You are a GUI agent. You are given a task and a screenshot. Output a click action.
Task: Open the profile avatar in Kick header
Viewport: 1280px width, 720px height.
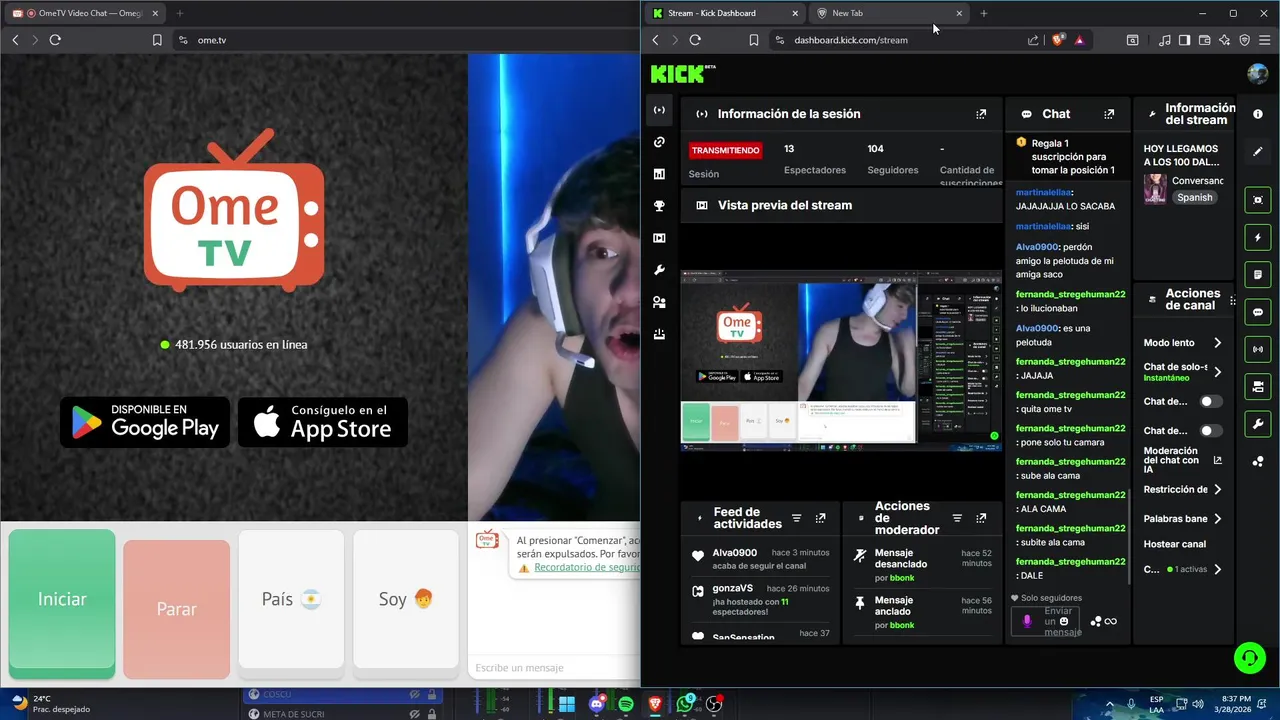pos(1258,73)
